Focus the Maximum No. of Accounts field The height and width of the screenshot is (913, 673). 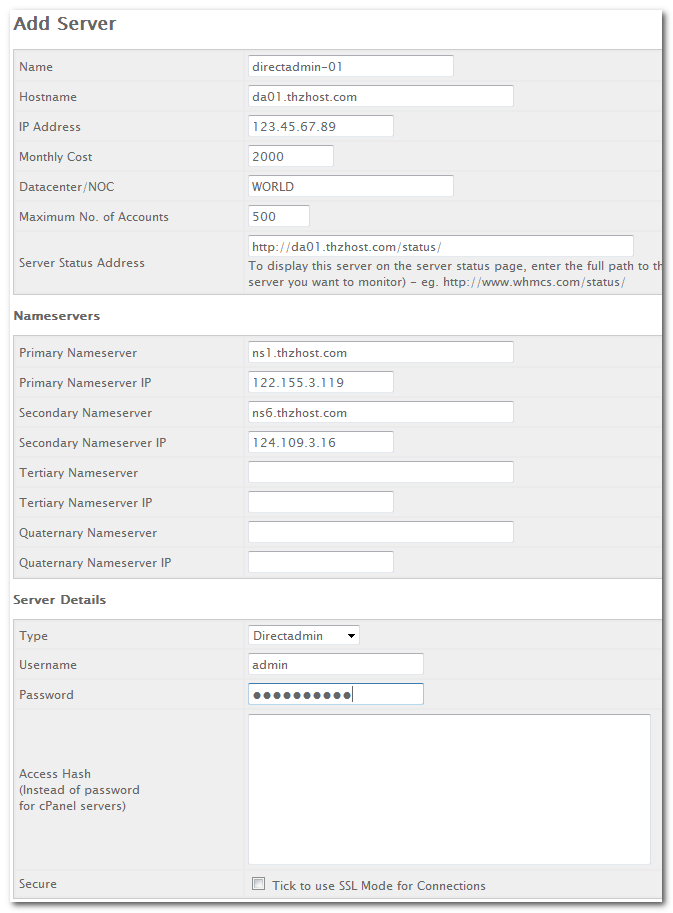278,216
